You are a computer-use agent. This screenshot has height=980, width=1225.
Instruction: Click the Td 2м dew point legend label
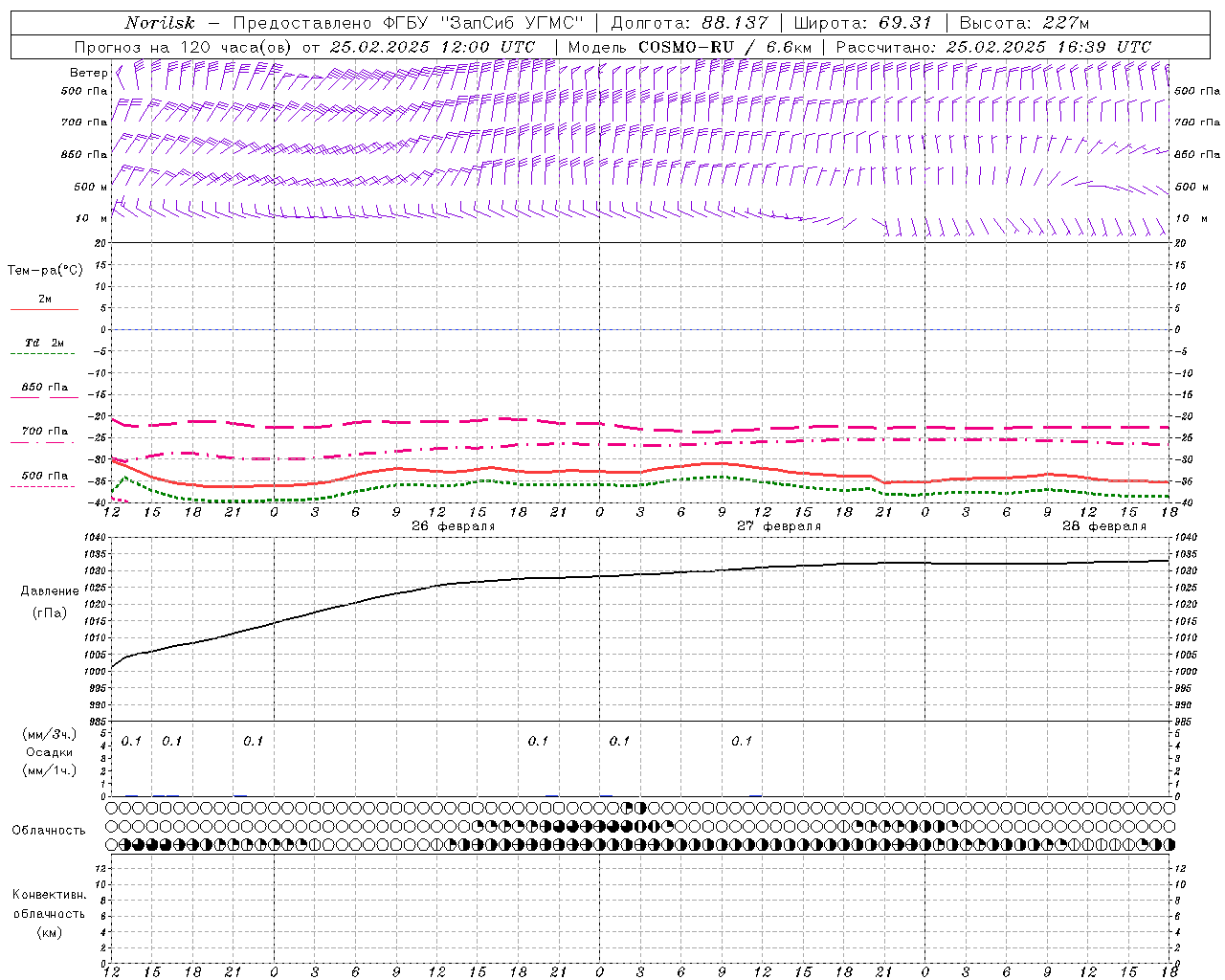pyautogui.click(x=44, y=343)
